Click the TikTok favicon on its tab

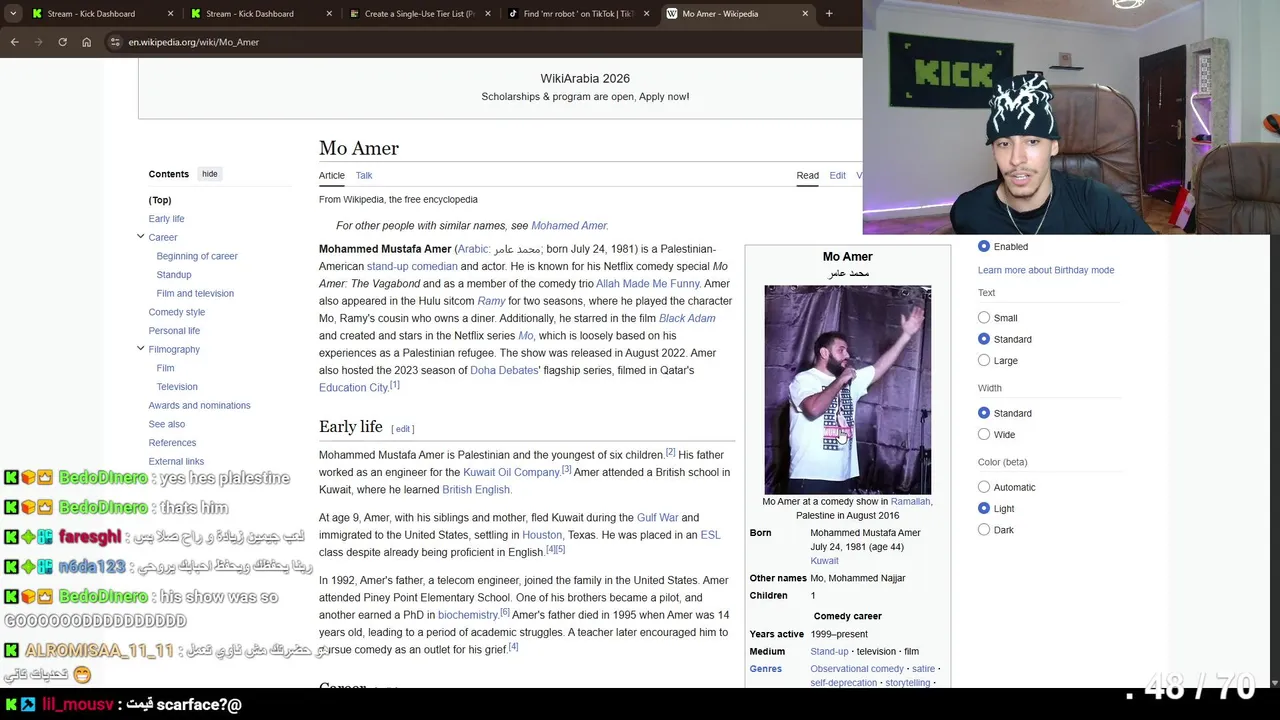point(513,14)
